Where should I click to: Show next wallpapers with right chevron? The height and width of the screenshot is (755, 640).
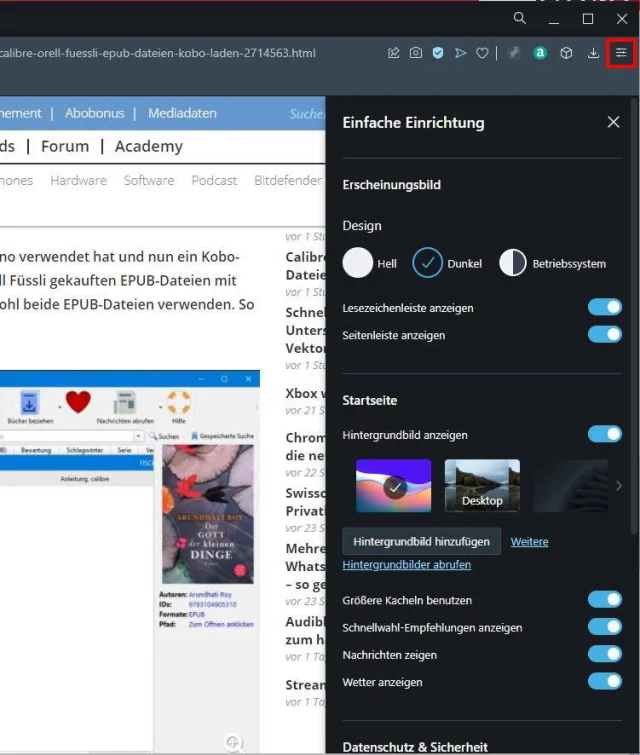pos(619,486)
